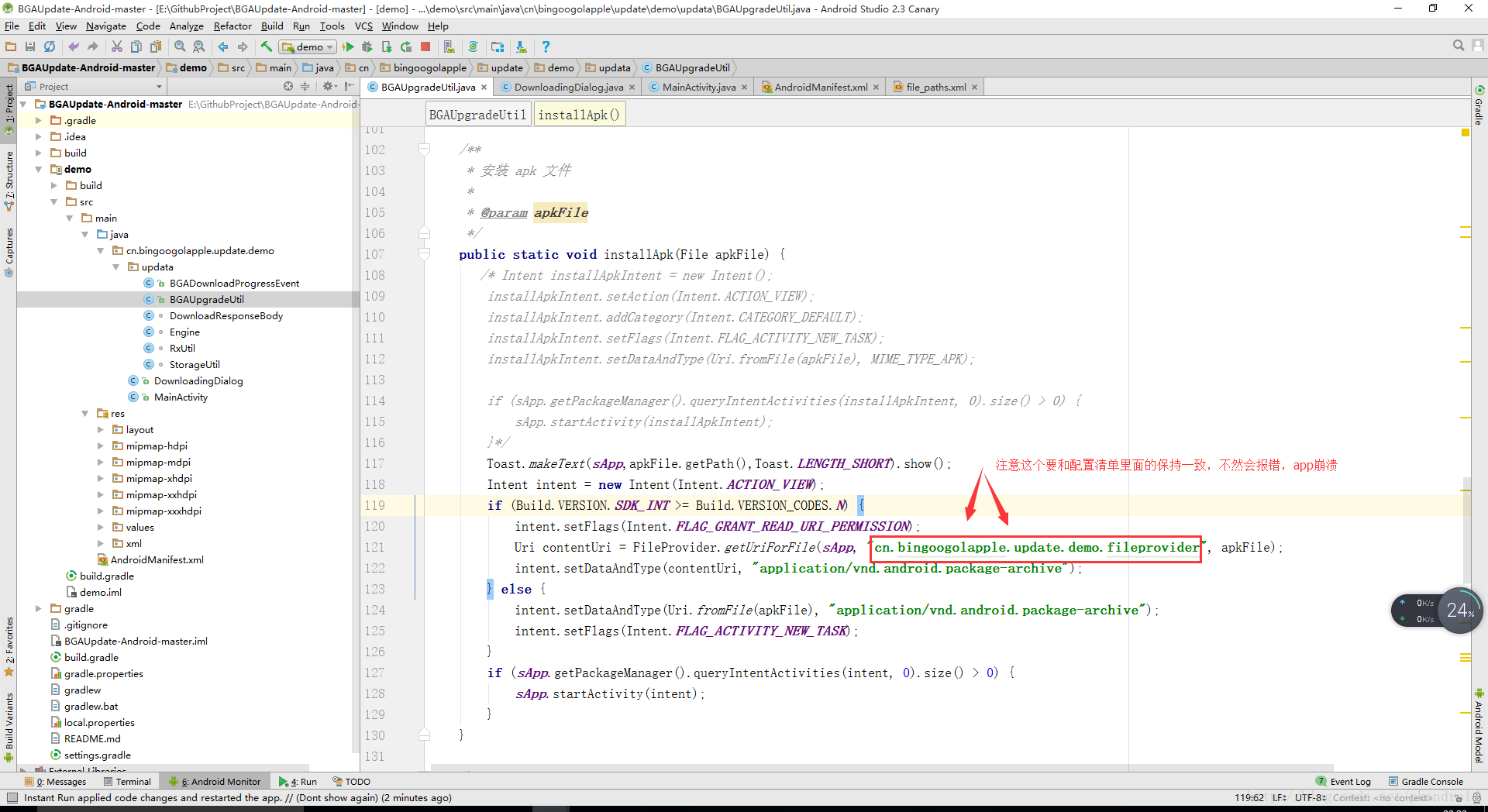The height and width of the screenshot is (812, 1488).
Task: Click the Save All icon
Action: (30, 47)
